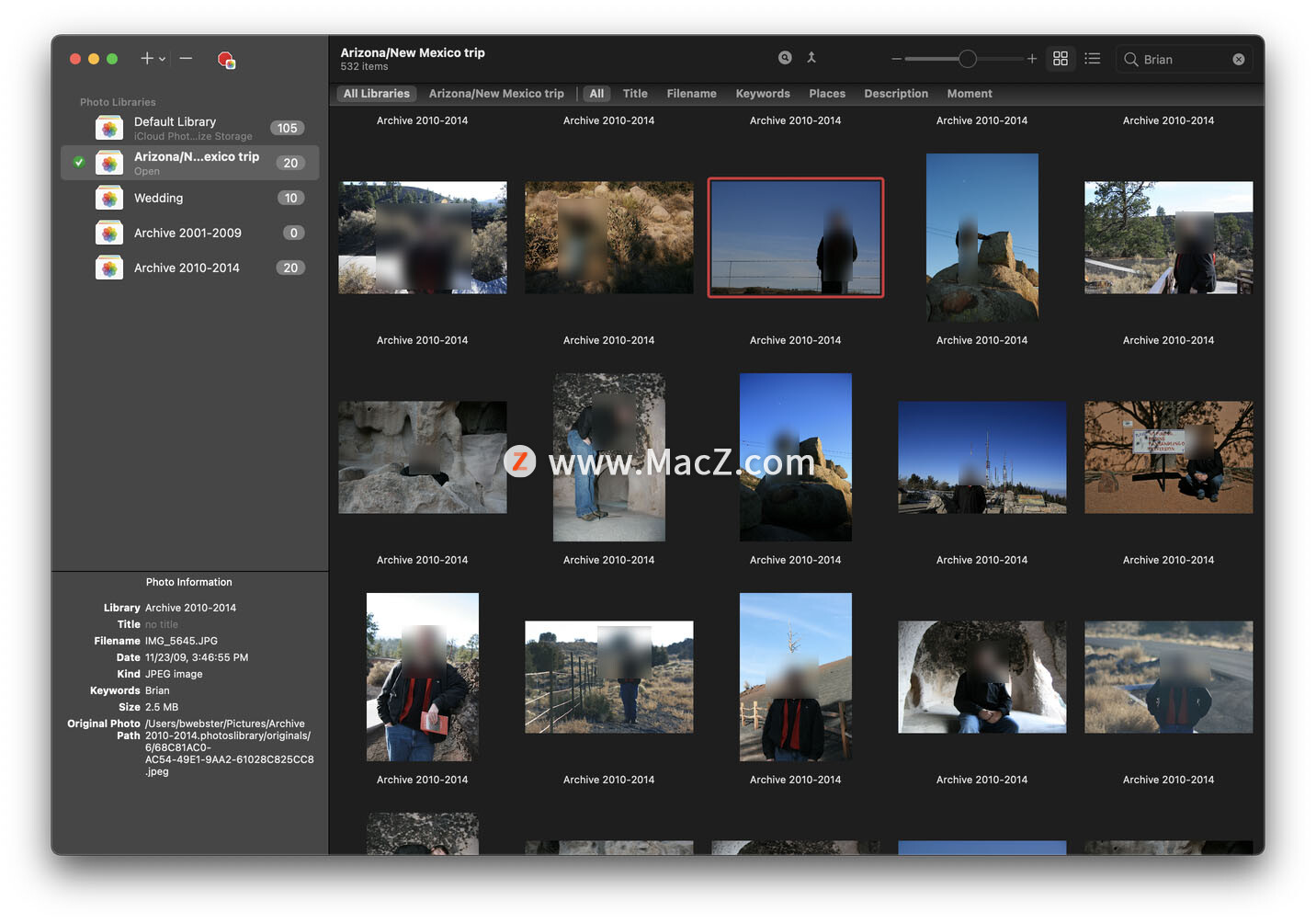This screenshot has width=1316, height=923.
Task: Select the Wedding library
Action: [x=190, y=198]
